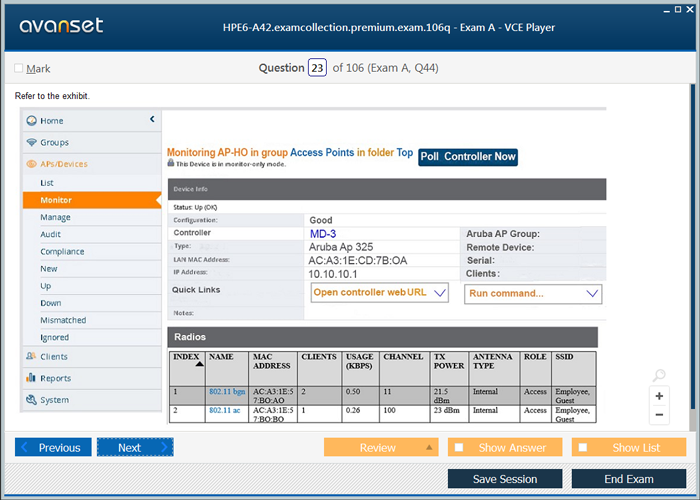Screen dimensions: 700x500
Task: Click the APs/Devices eye icon
Action: click(x=31, y=164)
